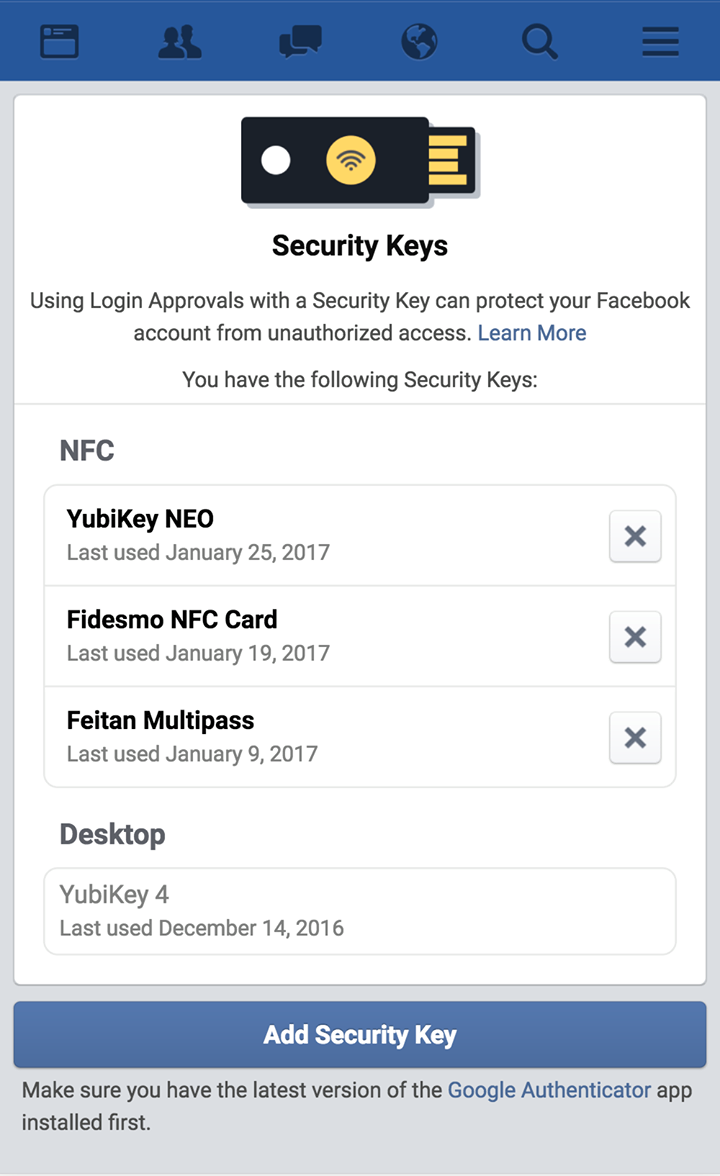
Task: Open the Google Authenticator link
Action: pyautogui.click(x=549, y=1090)
